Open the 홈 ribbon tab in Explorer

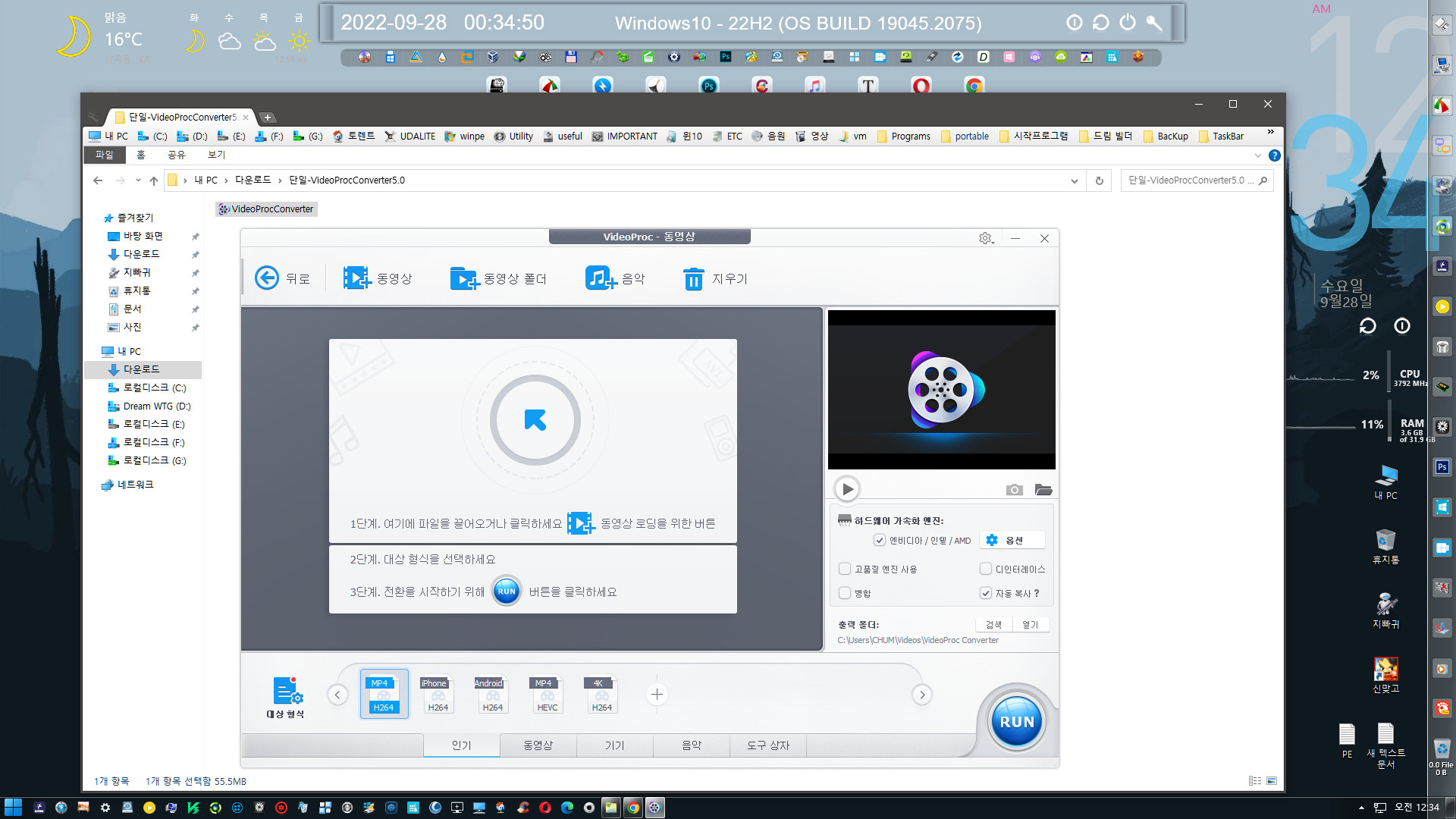click(140, 155)
